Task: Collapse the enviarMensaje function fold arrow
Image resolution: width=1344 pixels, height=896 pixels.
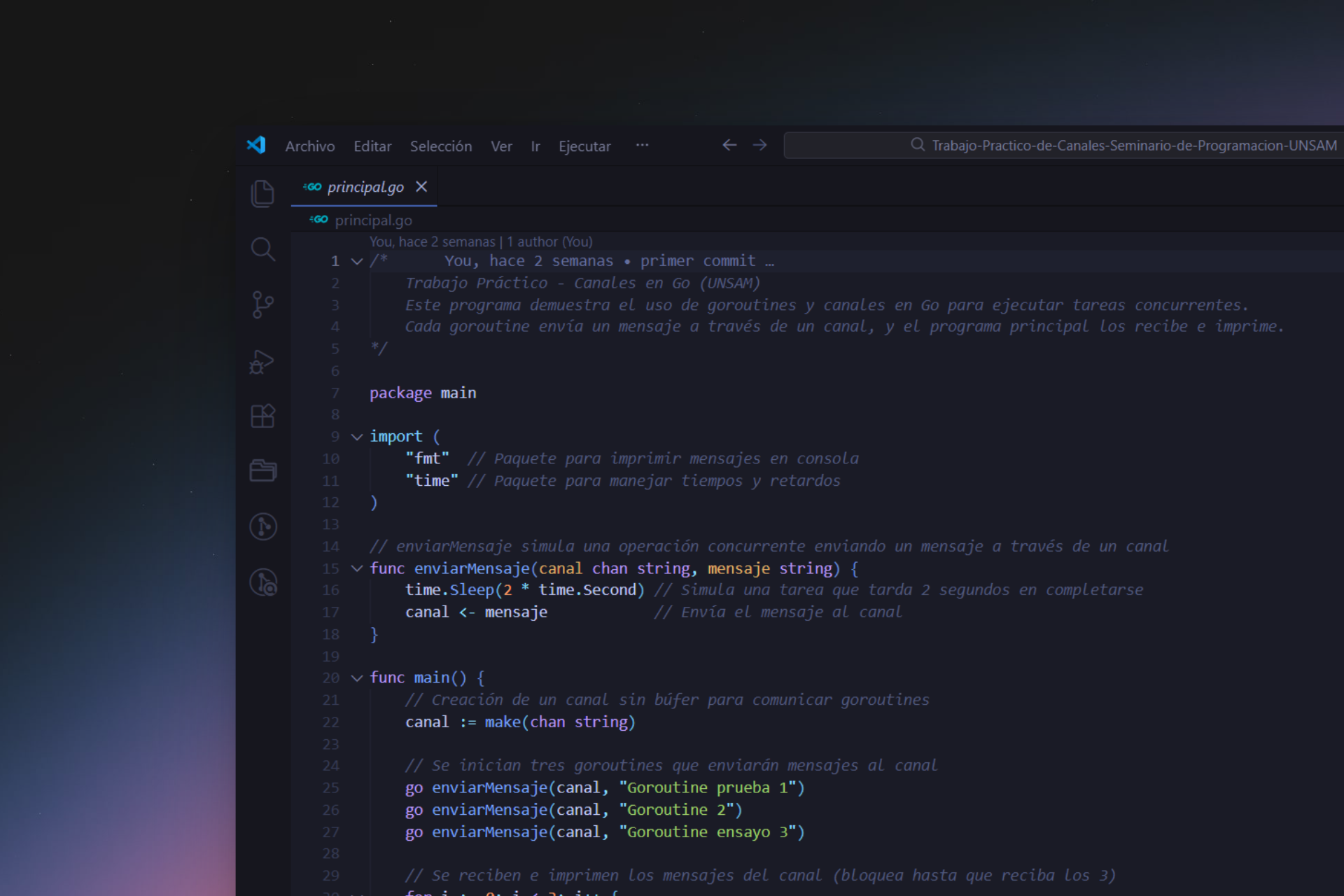Action: point(357,568)
